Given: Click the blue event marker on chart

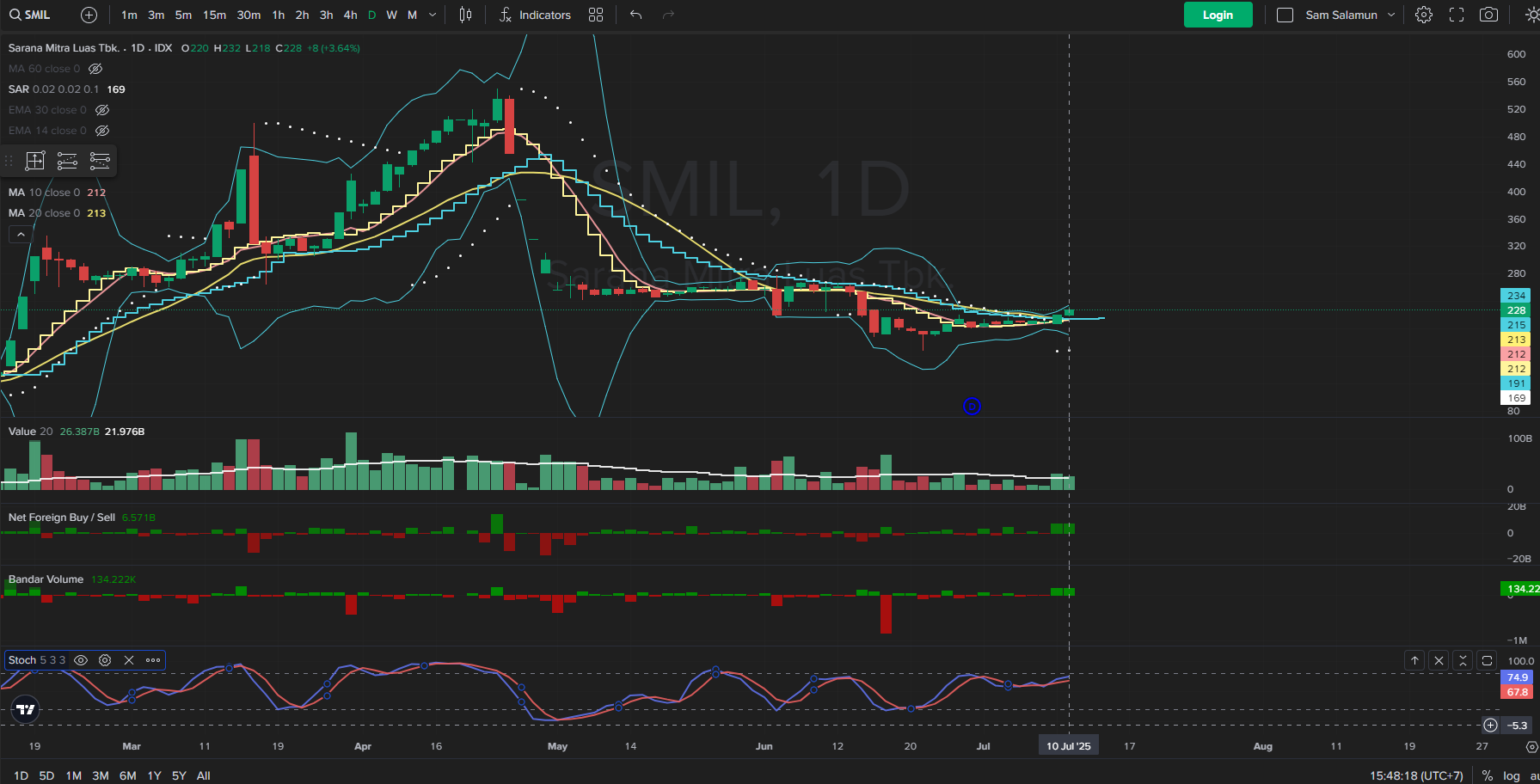Looking at the screenshot, I should pyautogui.click(x=972, y=407).
